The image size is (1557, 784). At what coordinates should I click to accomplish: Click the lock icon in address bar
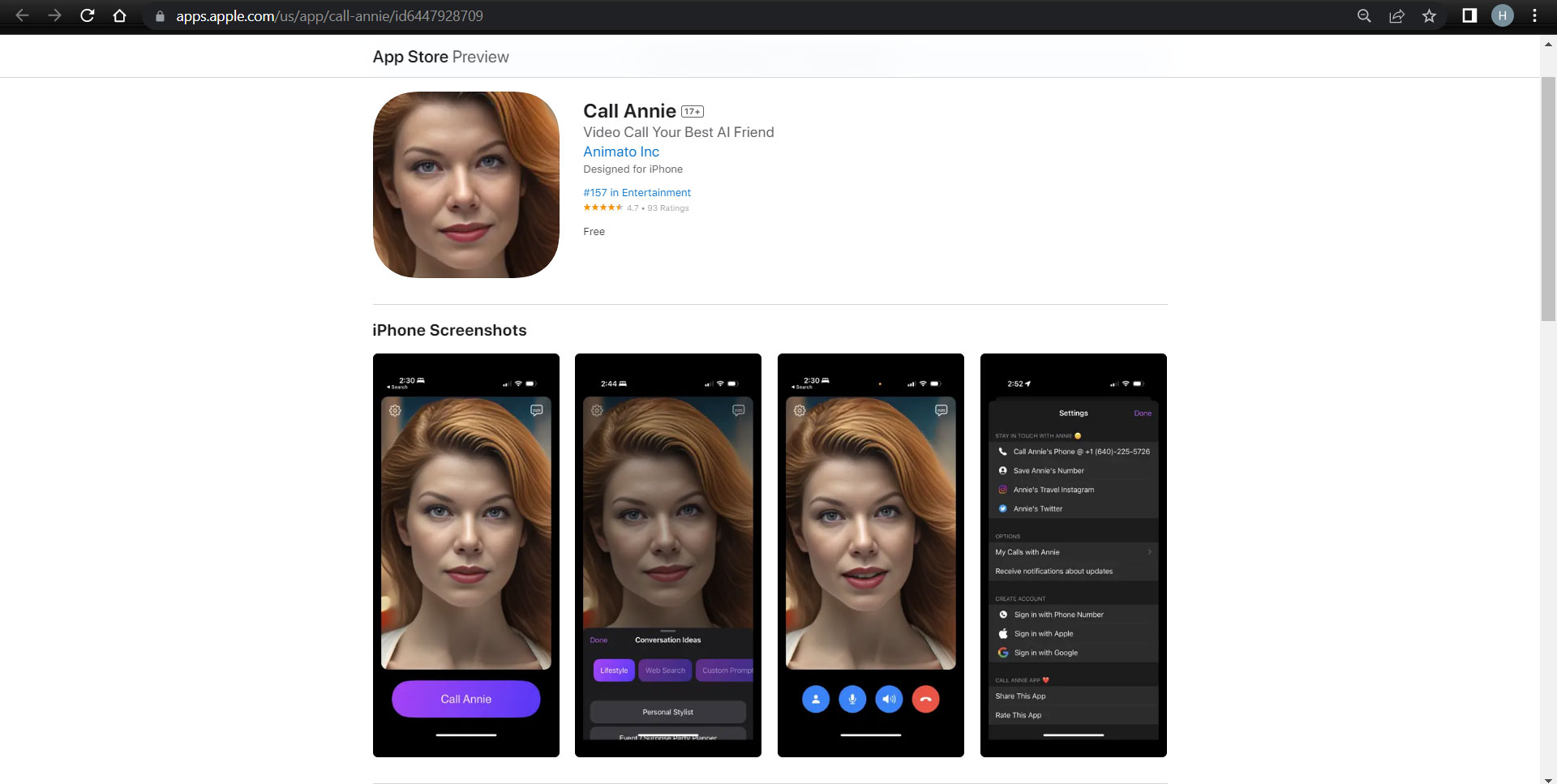click(x=160, y=16)
